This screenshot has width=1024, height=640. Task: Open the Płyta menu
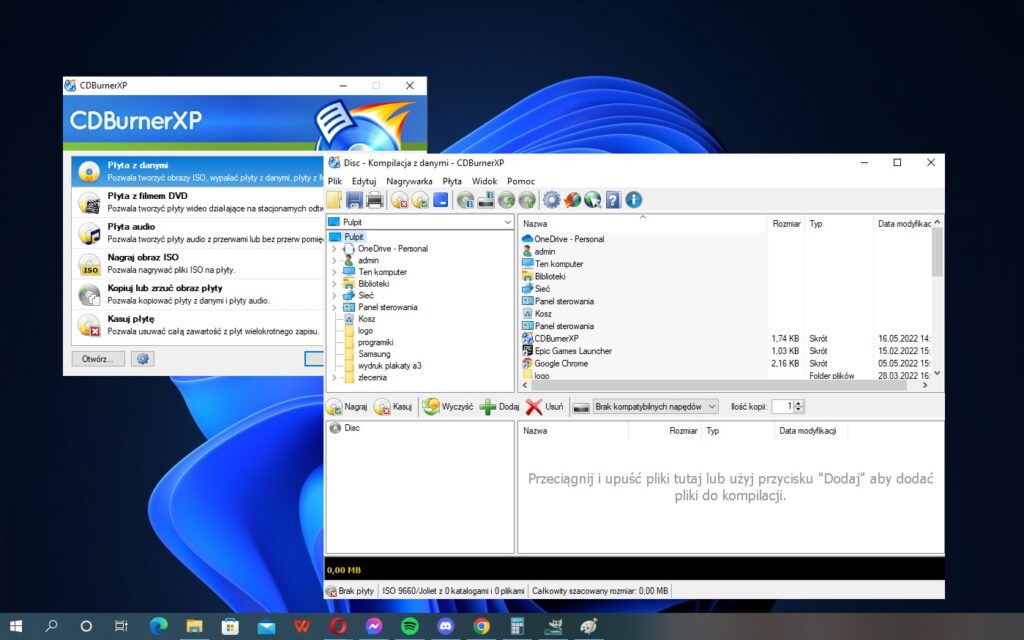(452, 182)
